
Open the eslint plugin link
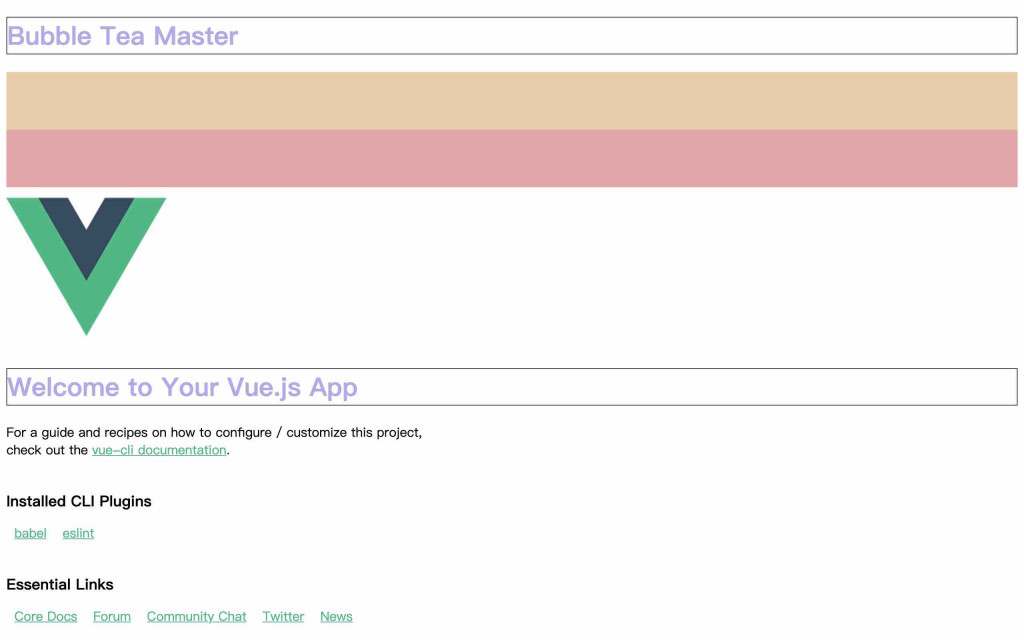78,533
